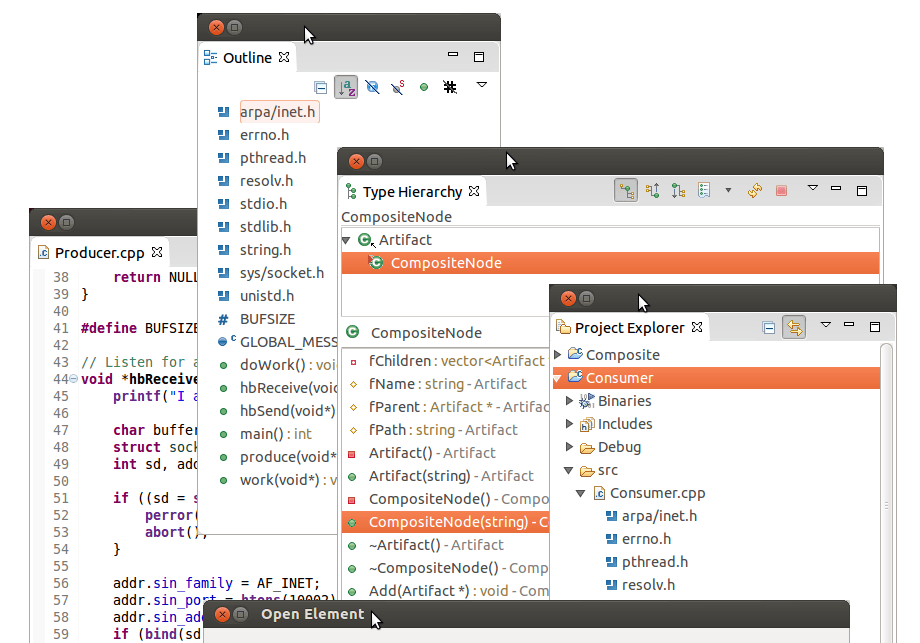
Task: Select the Producer.cpp editor tab
Action: 99,253
